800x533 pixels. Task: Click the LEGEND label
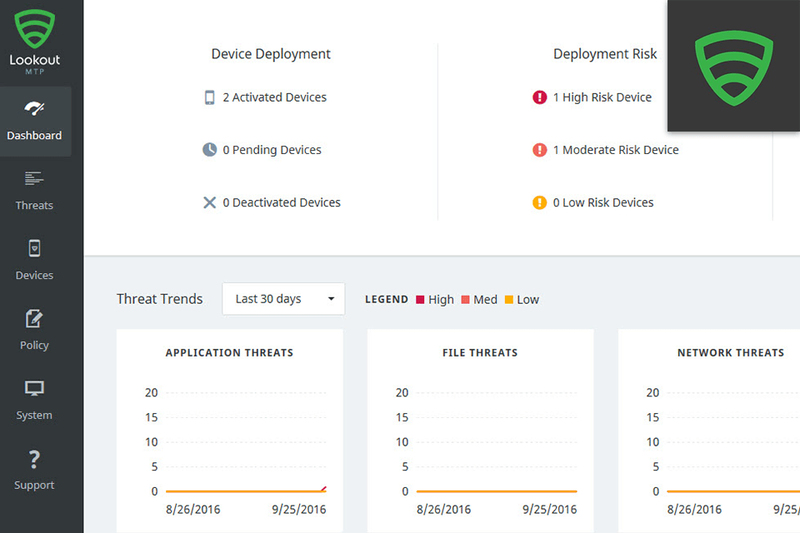click(x=387, y=300)
